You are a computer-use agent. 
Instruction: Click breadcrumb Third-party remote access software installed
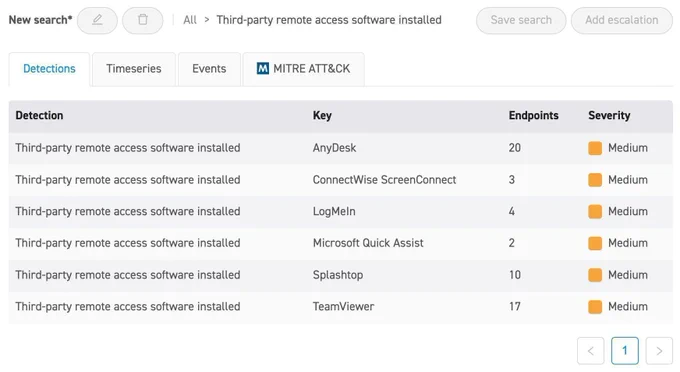pos(329,20)
